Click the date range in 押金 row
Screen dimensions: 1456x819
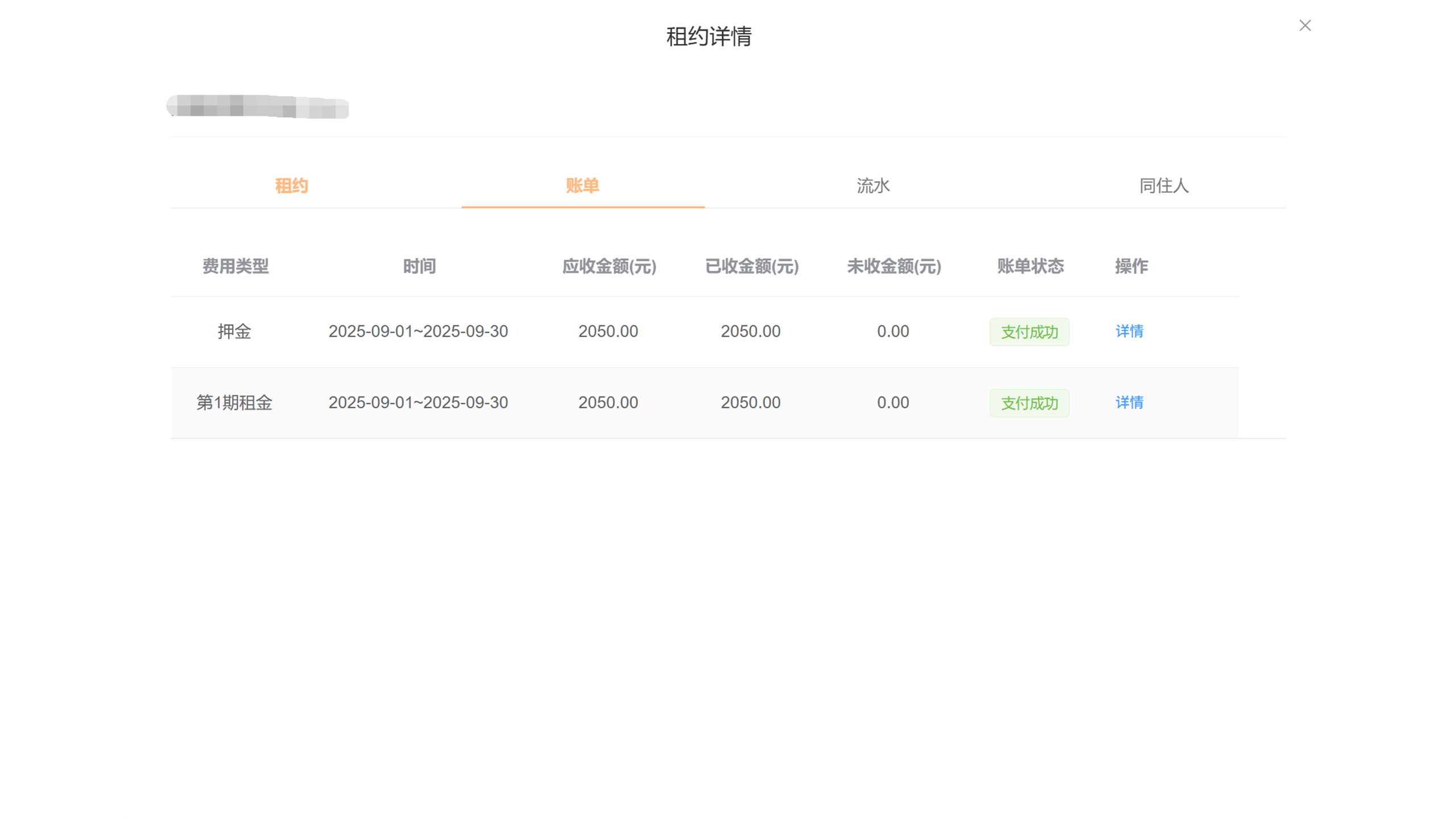click(418, 332)
